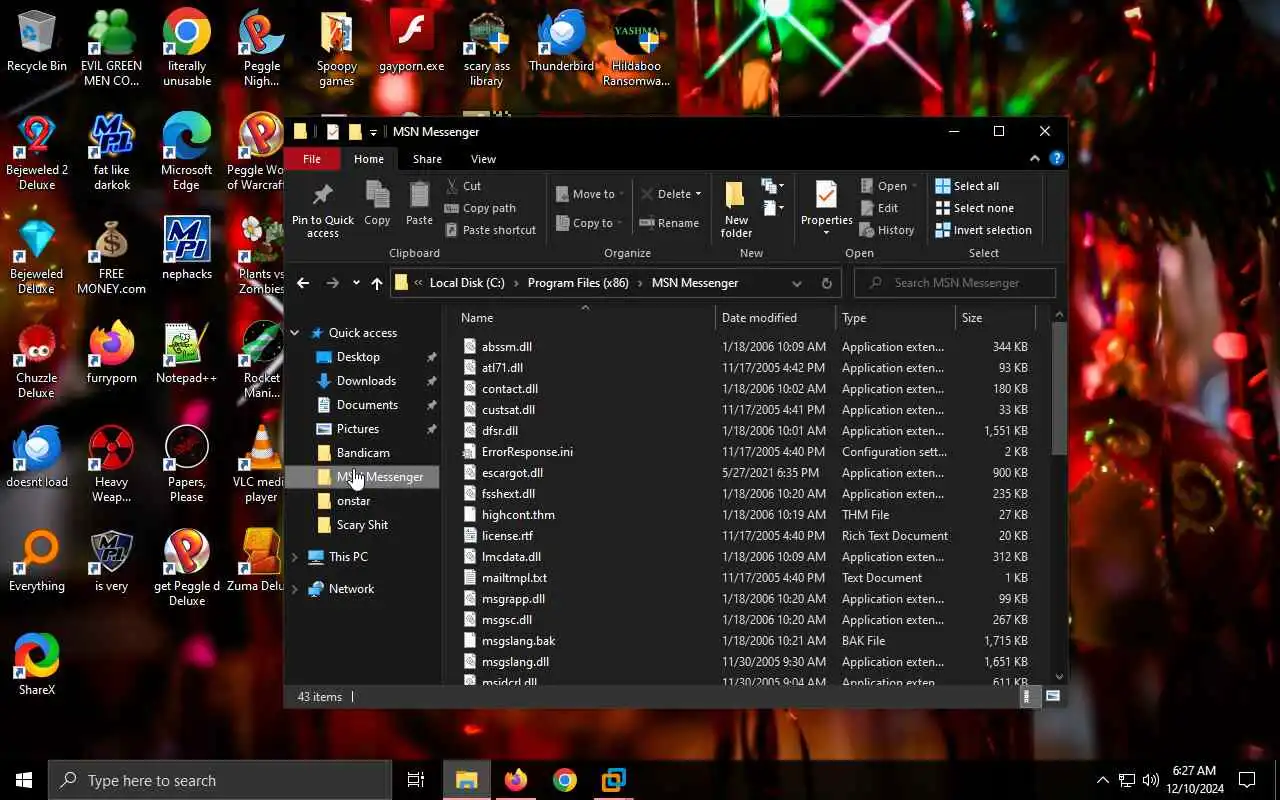The height and width of the screenshot is (800, 1280).
Task: Click the Cut scissors command
Action: pyautogui.click(x=464, y=186)
